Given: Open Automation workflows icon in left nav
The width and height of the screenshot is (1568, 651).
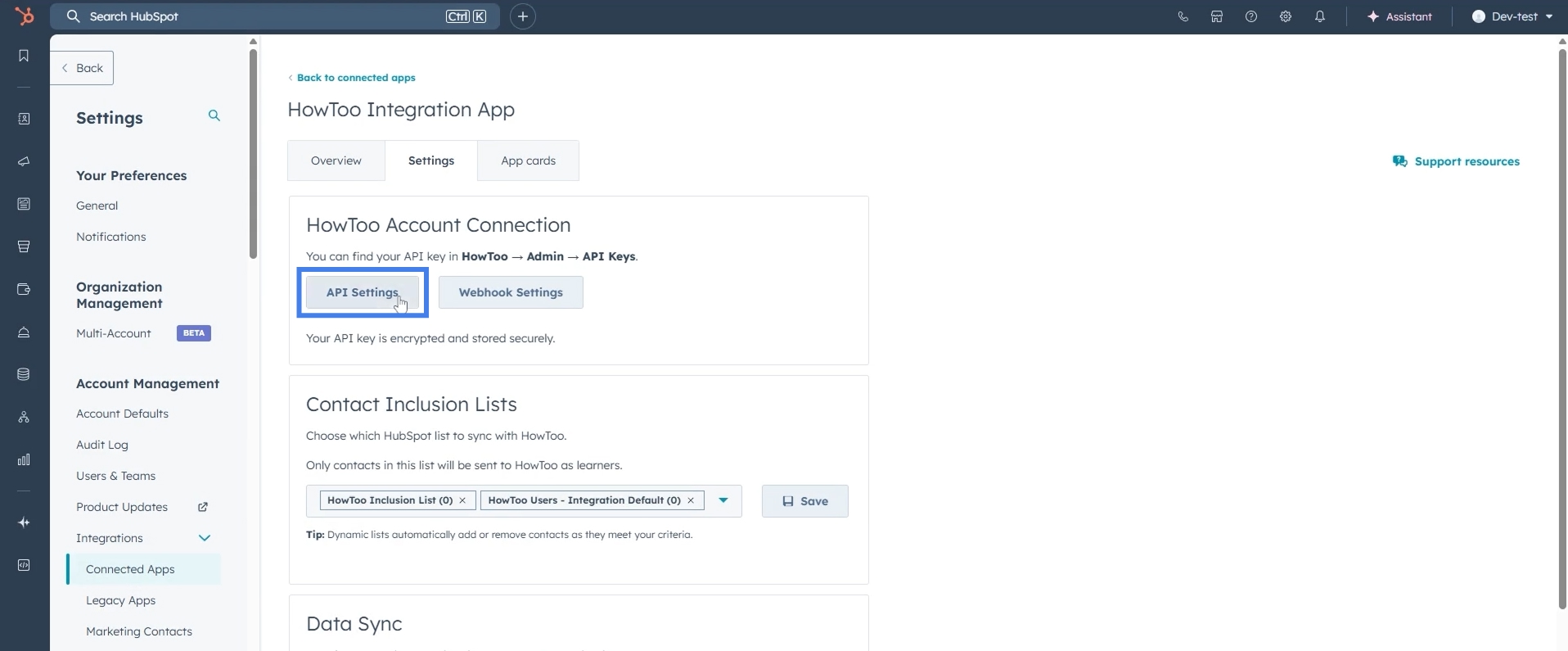Looking at the screenshot, I should tap(24, 417).
